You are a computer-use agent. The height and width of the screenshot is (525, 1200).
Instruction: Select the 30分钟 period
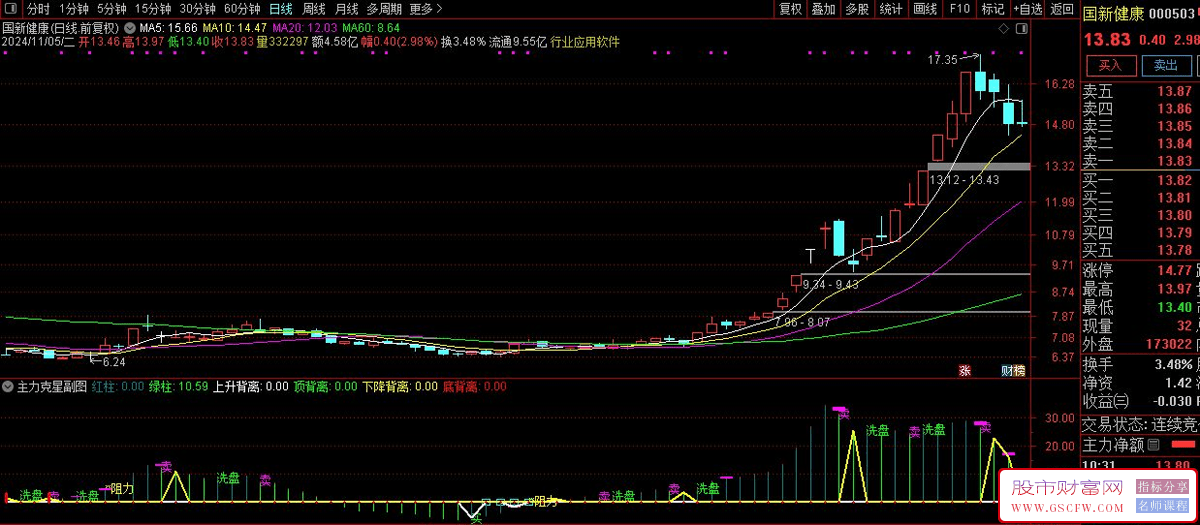pyautogui.click(x=198, y=9)
